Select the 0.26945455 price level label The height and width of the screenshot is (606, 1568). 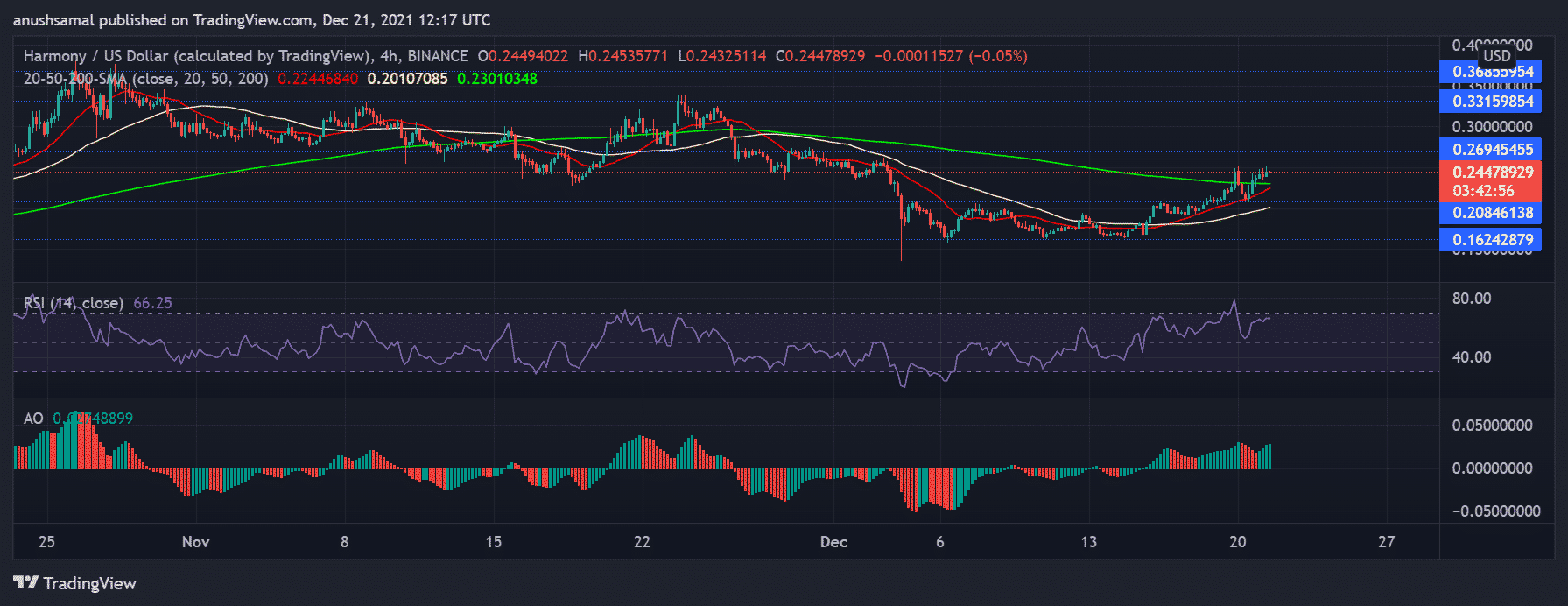coord(1492,150)
